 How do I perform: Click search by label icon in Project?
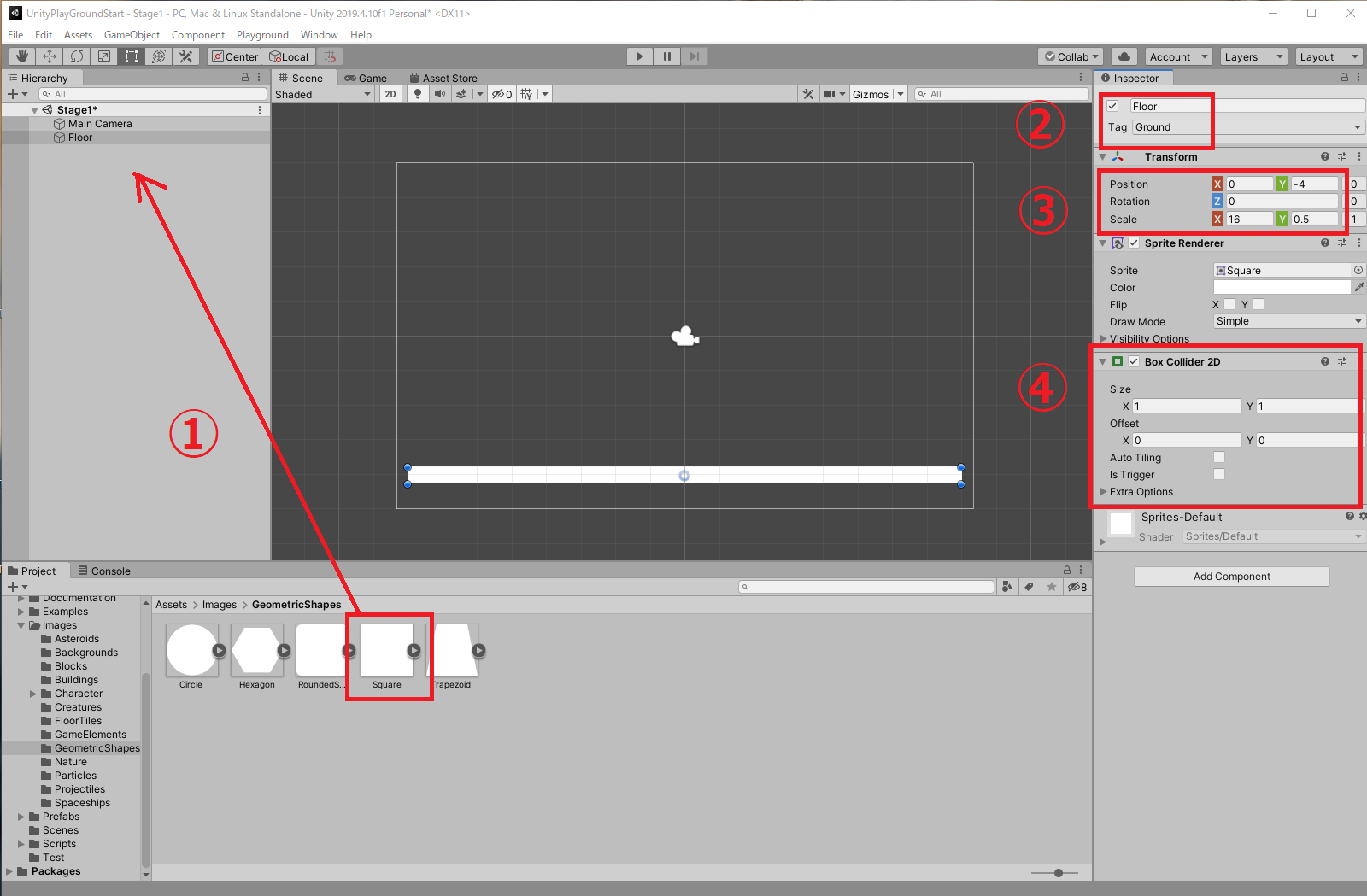point(1030,587)
